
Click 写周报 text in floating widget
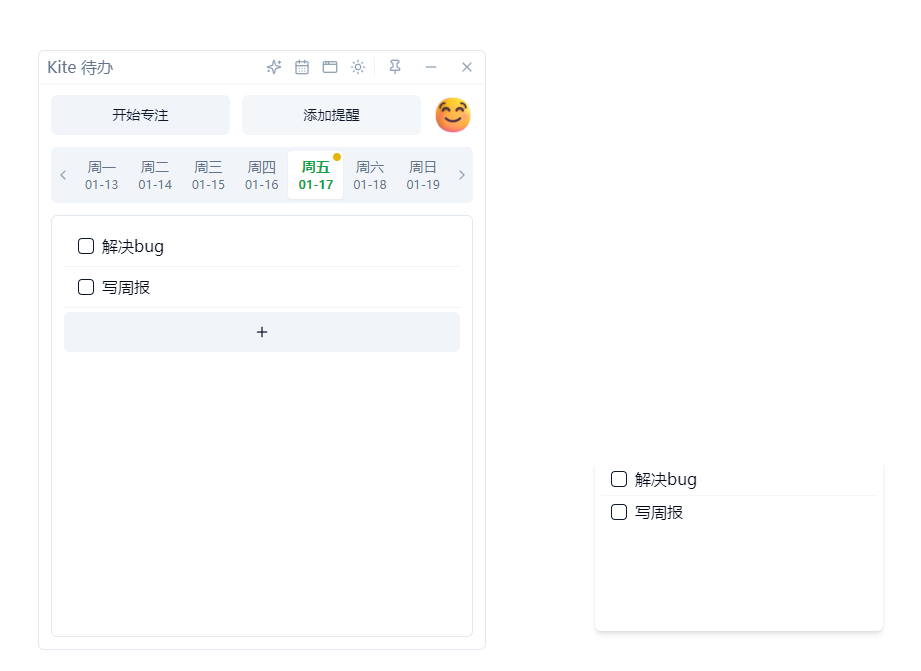point(658,512)
